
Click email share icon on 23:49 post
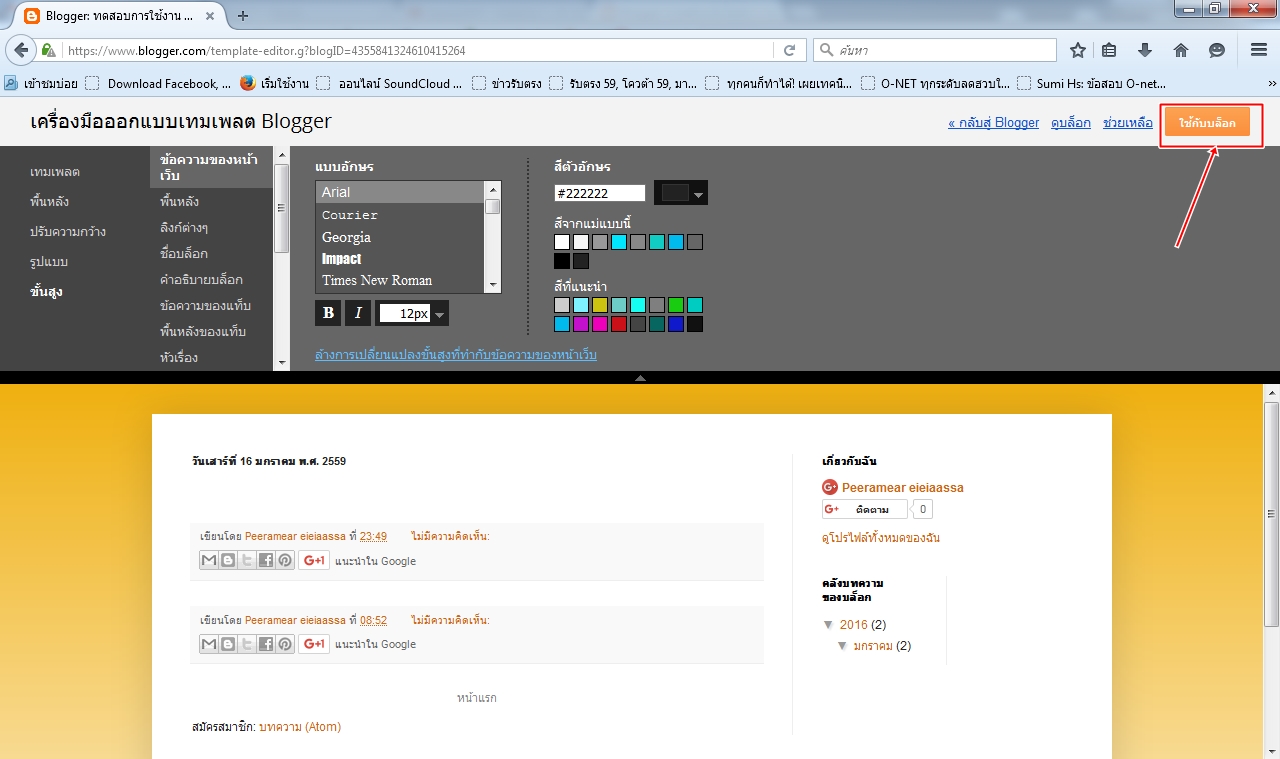(208, 560)
